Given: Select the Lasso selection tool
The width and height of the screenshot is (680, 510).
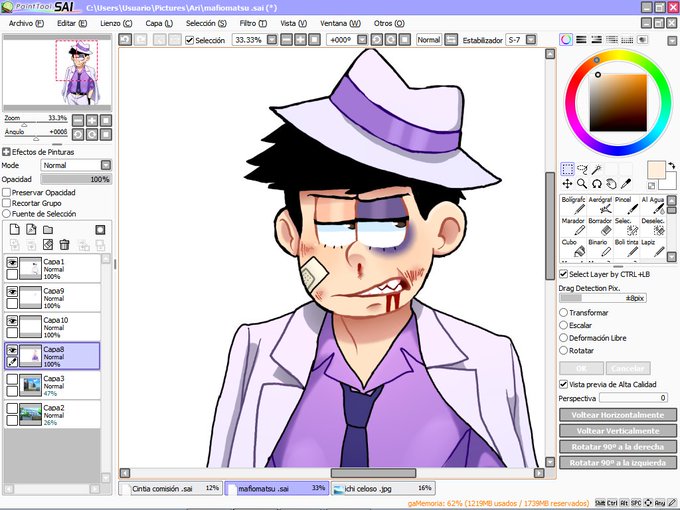Looking at the screenshot, I should 582,169.
